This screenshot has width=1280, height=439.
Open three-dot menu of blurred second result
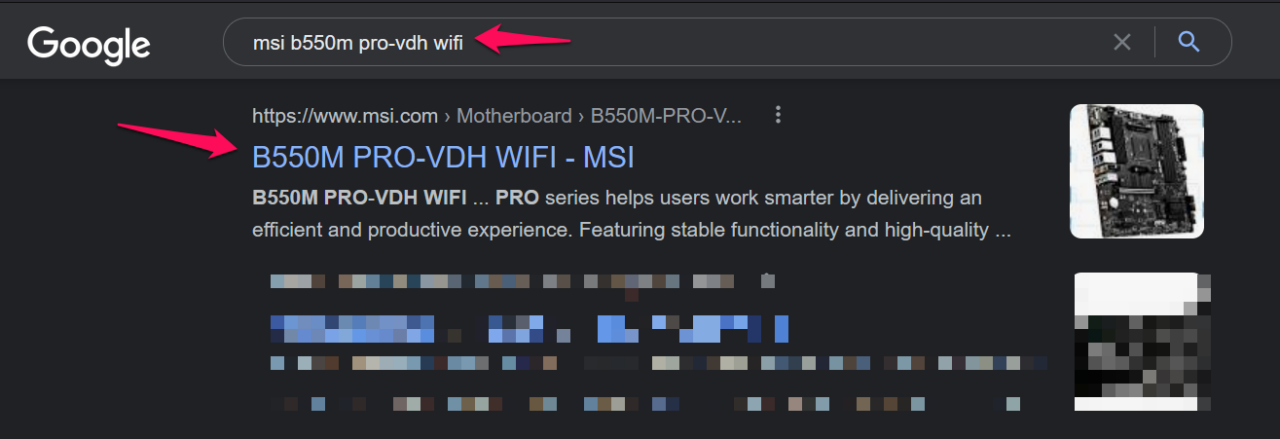tap(767, 280)
